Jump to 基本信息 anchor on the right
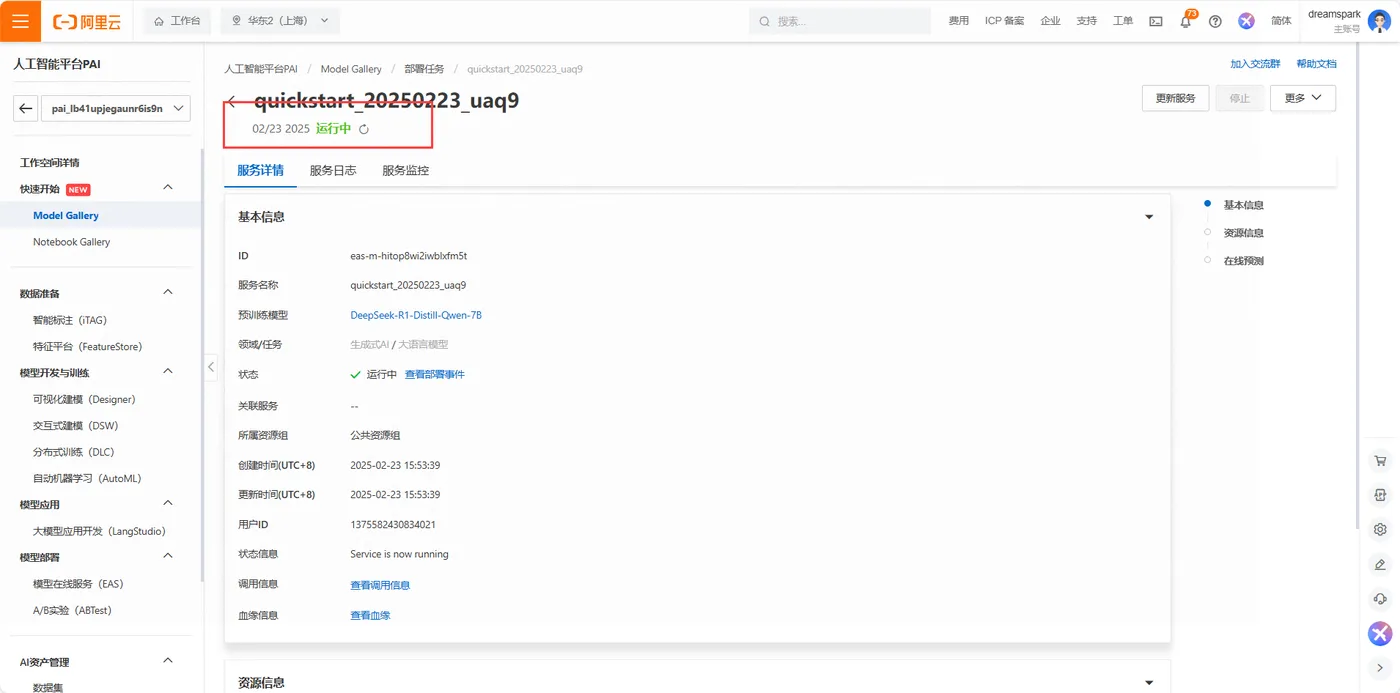 (x=1244, y=205)
